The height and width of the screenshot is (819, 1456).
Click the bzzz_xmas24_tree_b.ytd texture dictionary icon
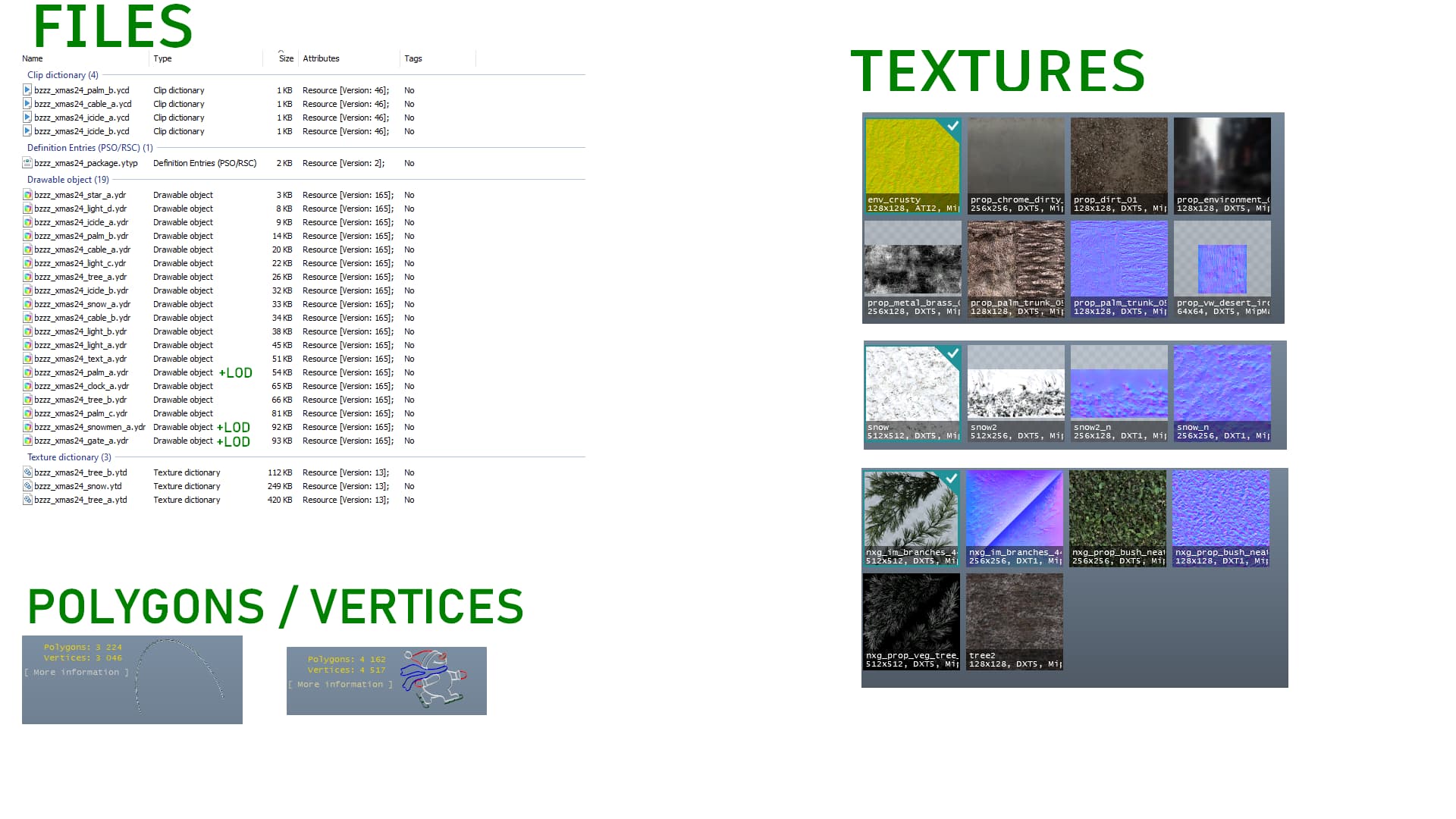(x=27, y=472)
